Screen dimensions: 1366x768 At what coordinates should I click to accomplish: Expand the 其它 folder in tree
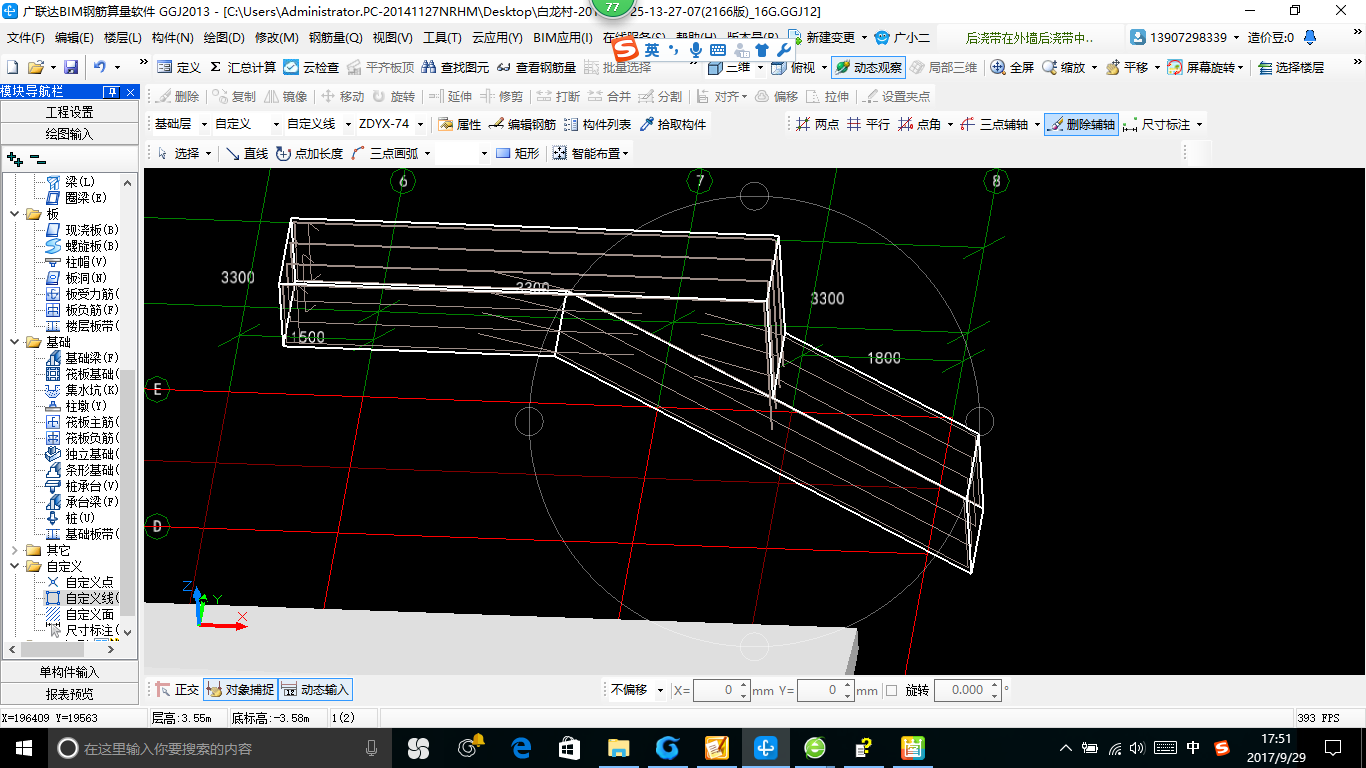pos(14,550)
